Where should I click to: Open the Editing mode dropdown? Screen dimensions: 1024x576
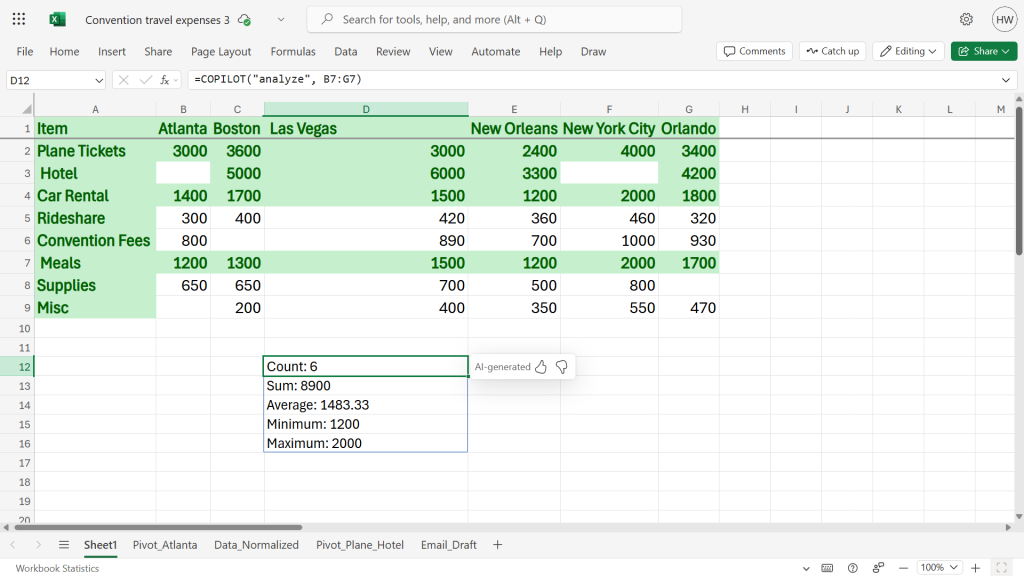[906, 51]
